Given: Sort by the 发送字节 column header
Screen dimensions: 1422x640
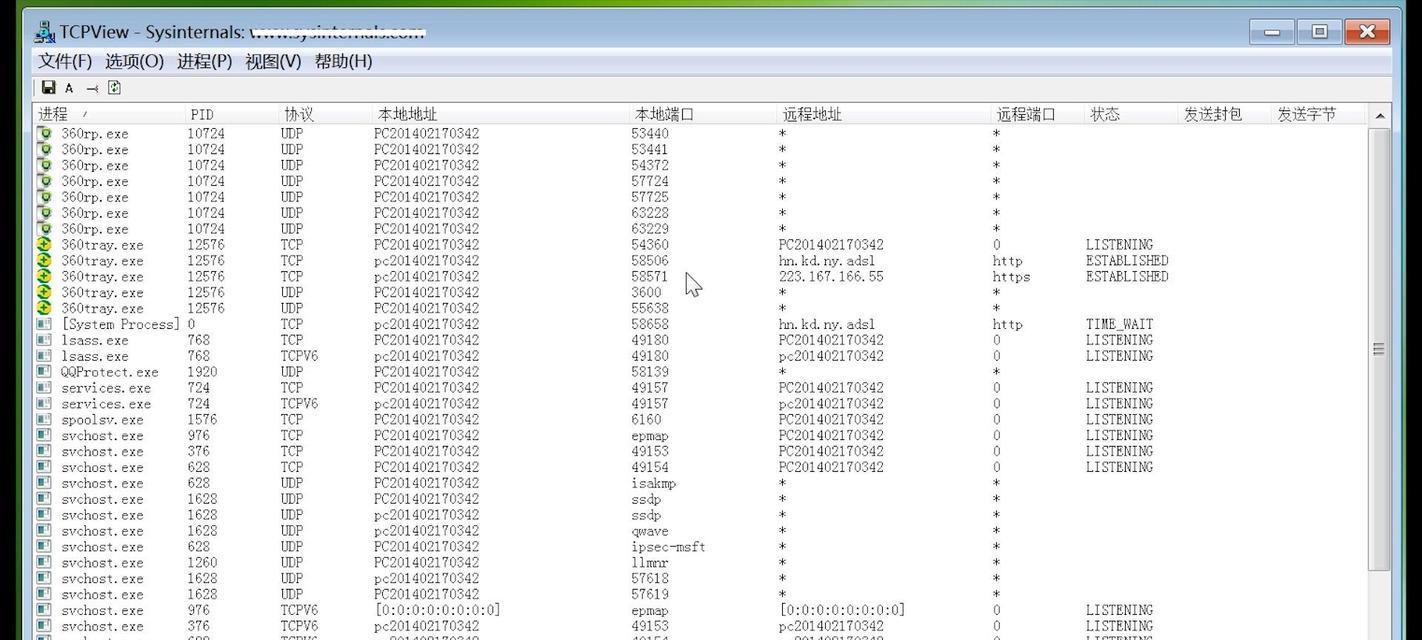Looking at the screenshot, I should click(1319, 114).
